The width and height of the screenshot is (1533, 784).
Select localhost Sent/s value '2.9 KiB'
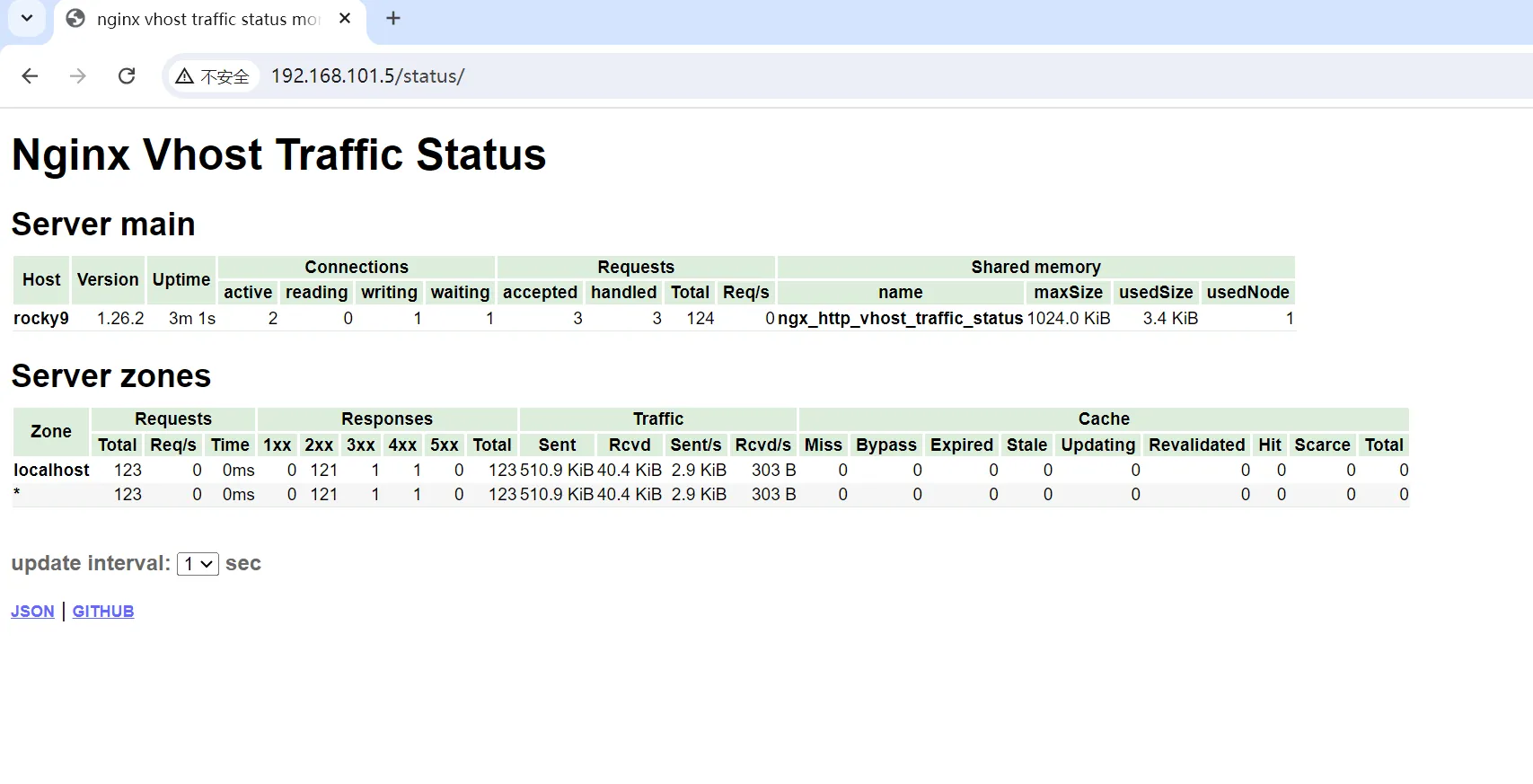coord(699,471)
